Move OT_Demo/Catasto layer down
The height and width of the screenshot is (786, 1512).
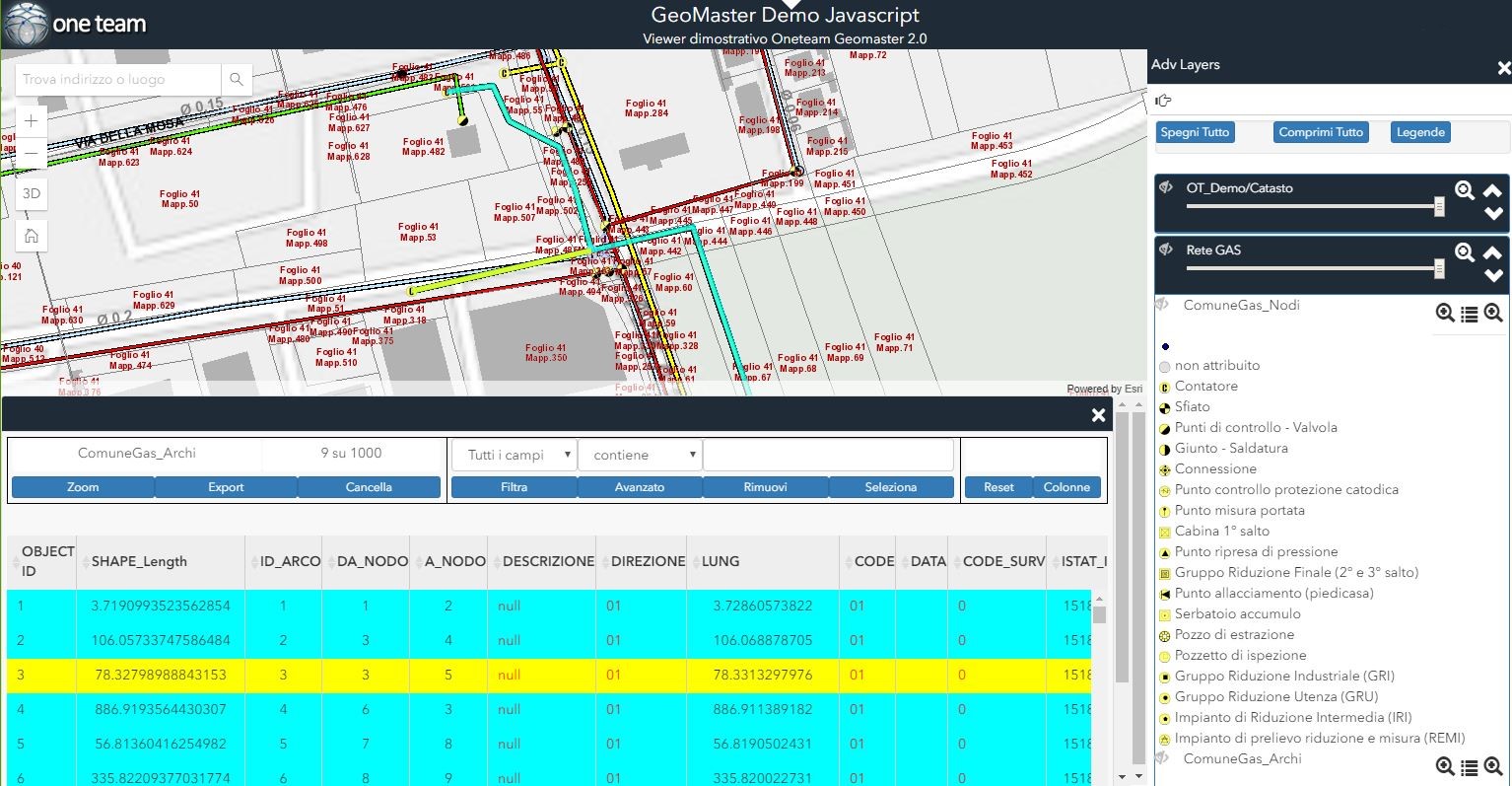pyautogui.click(x=1493, y=213)
